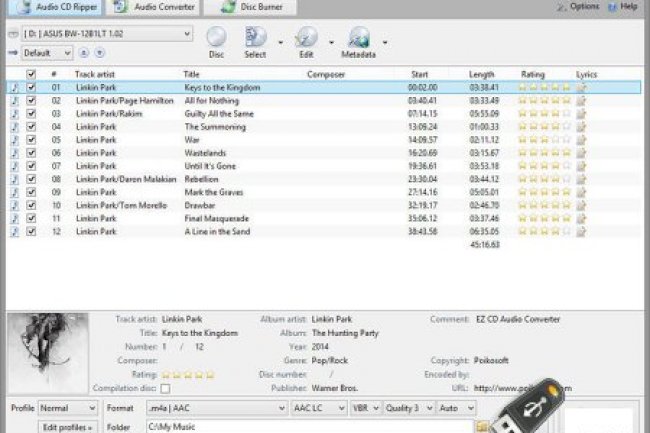
Task: Click the music note icon for track 10
Action: coord(15,205)
